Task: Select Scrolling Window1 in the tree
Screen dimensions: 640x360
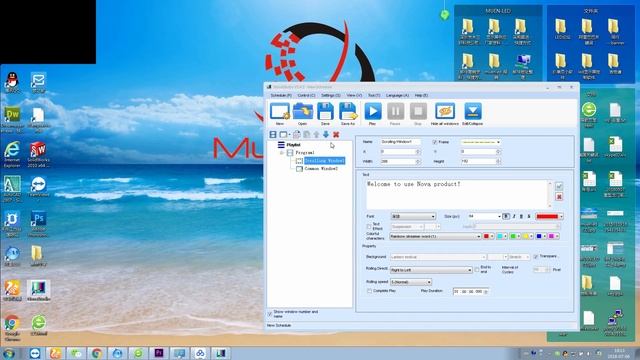Action: 324,161
